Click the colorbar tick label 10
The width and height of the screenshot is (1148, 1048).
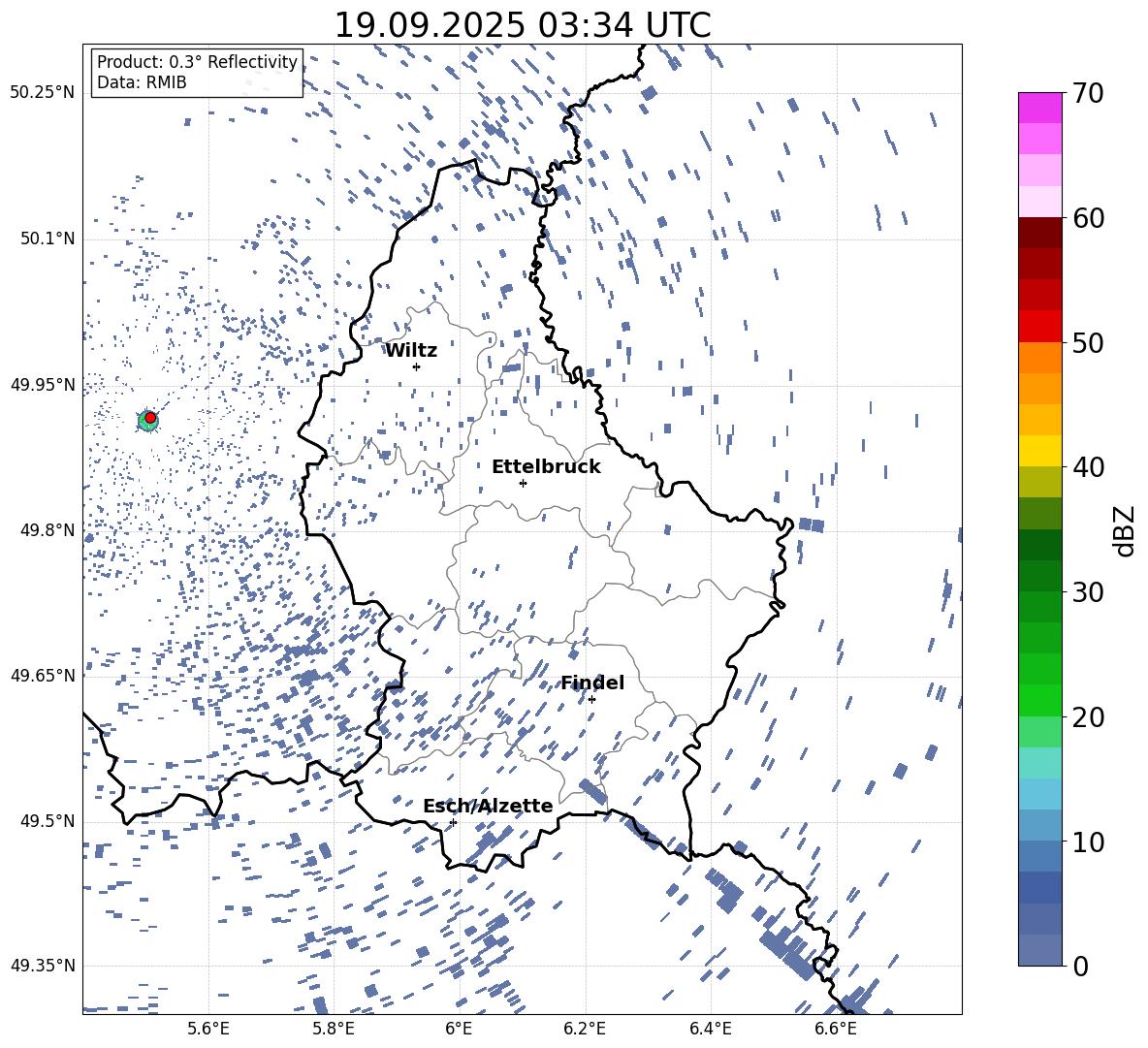pyautogui.click(x=1088, y=842)
